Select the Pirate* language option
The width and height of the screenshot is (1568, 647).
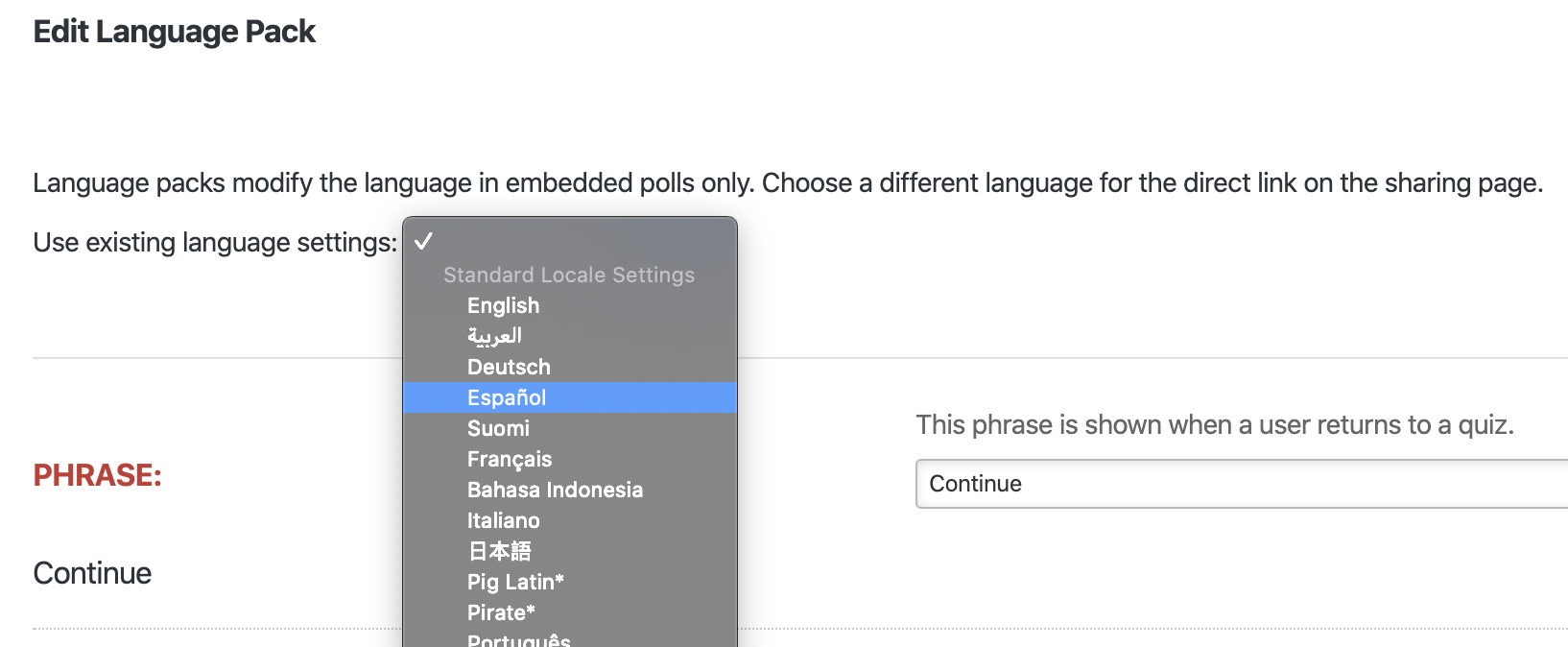(501, 612)
